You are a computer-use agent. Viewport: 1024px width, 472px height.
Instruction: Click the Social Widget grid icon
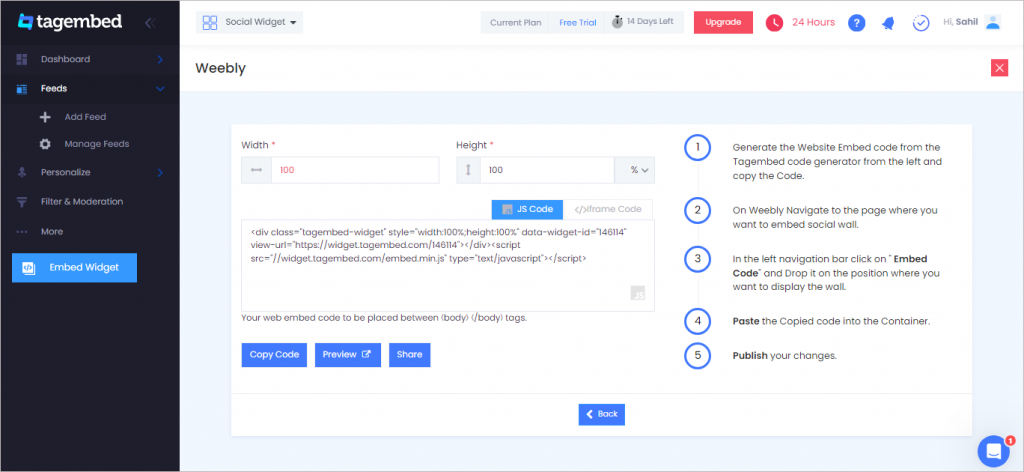pos(210,23)
